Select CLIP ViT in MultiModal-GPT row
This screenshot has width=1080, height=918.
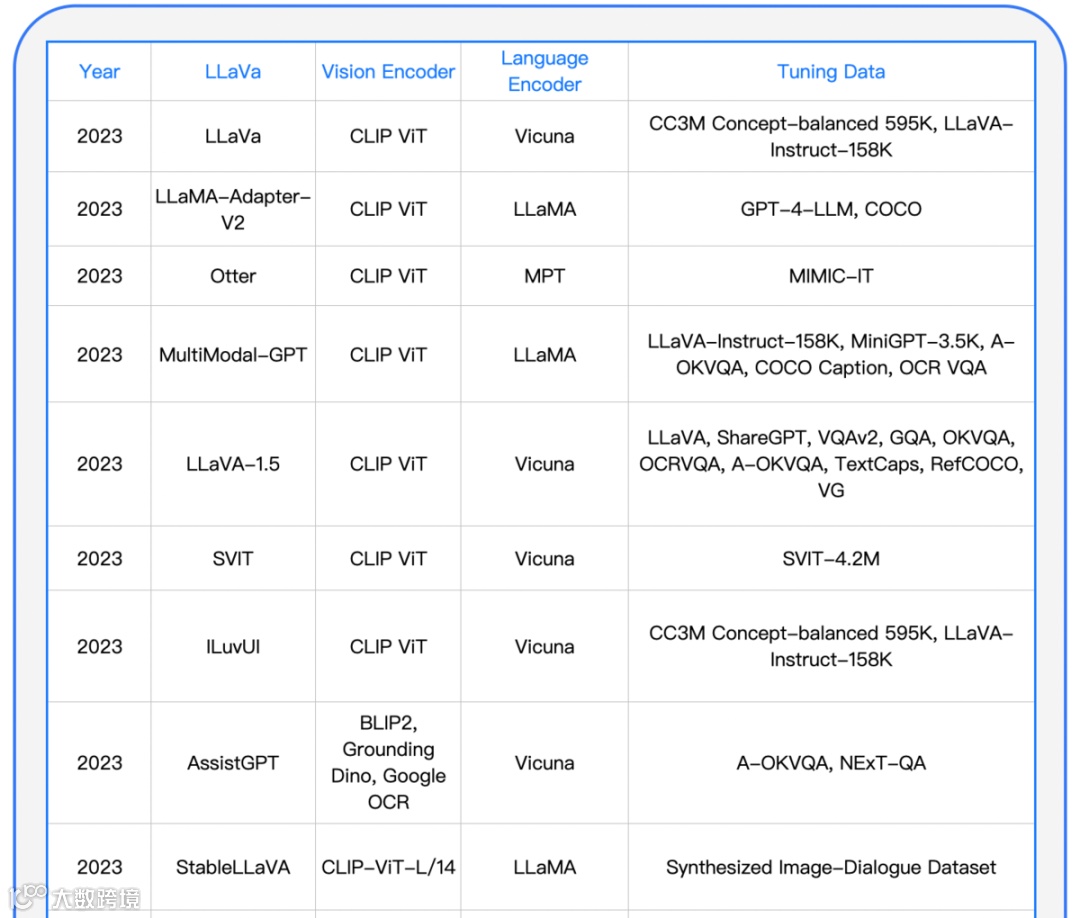pos(388,355)
